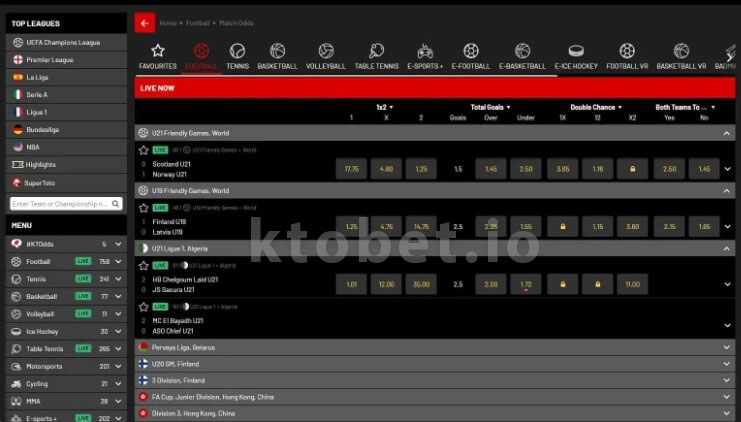Open La Liga in Top Leagues
The image size is (741, 422).
(x=66, y=78)
